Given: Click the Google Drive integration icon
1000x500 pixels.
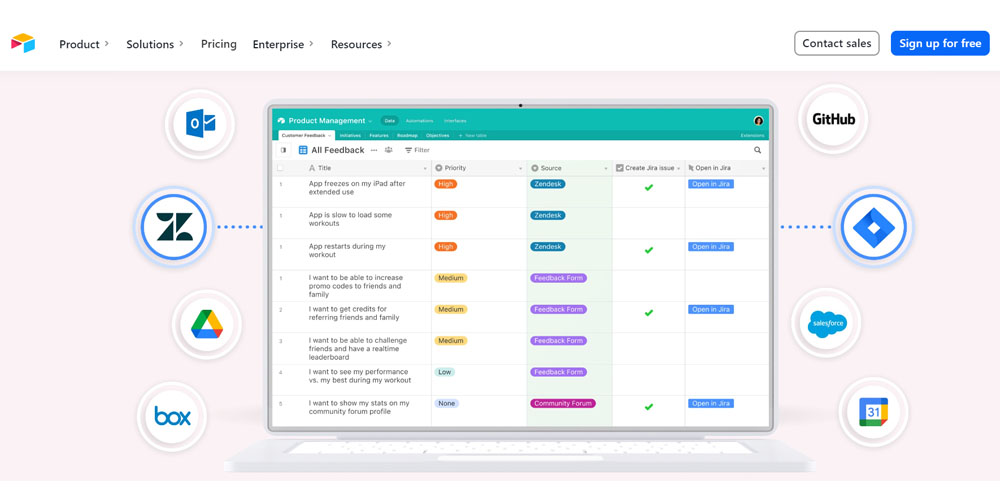Looking at the screenshot, I should [x=207, y=324].
